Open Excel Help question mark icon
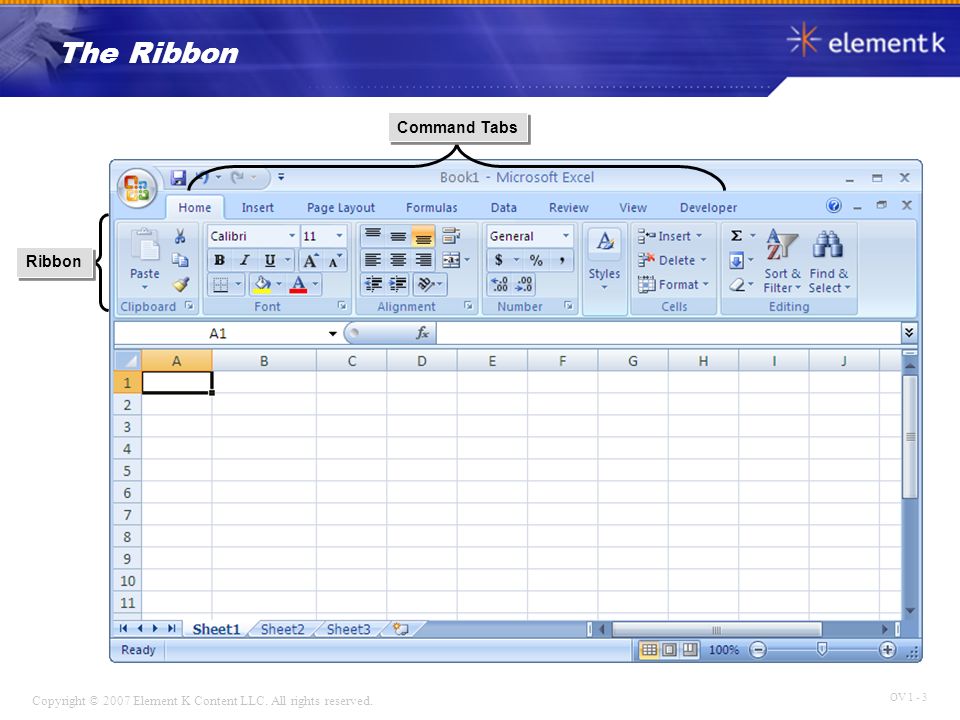960x720 pixels. click(834, 206)
